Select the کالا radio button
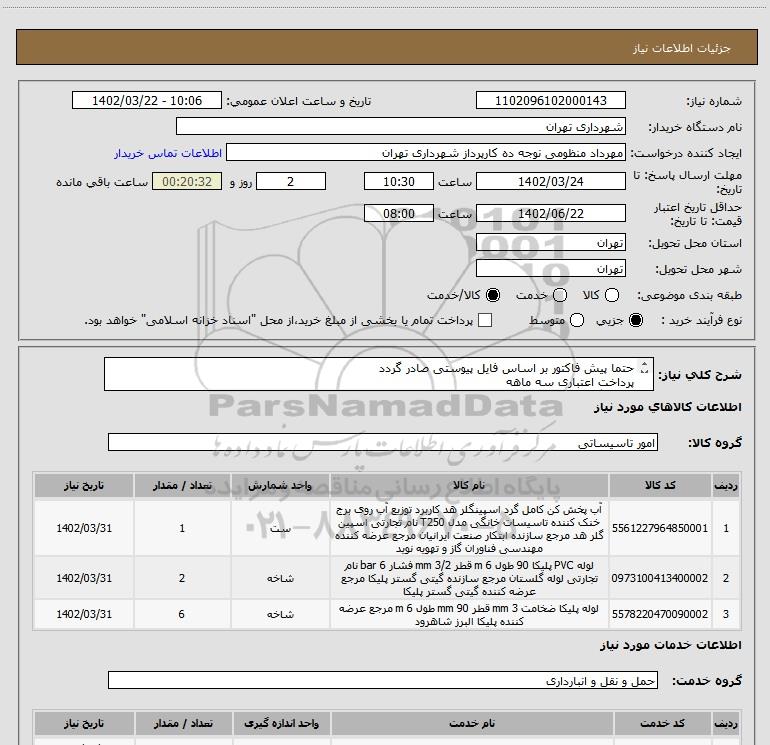Screen dimensions: 770x745 point(612,295)
